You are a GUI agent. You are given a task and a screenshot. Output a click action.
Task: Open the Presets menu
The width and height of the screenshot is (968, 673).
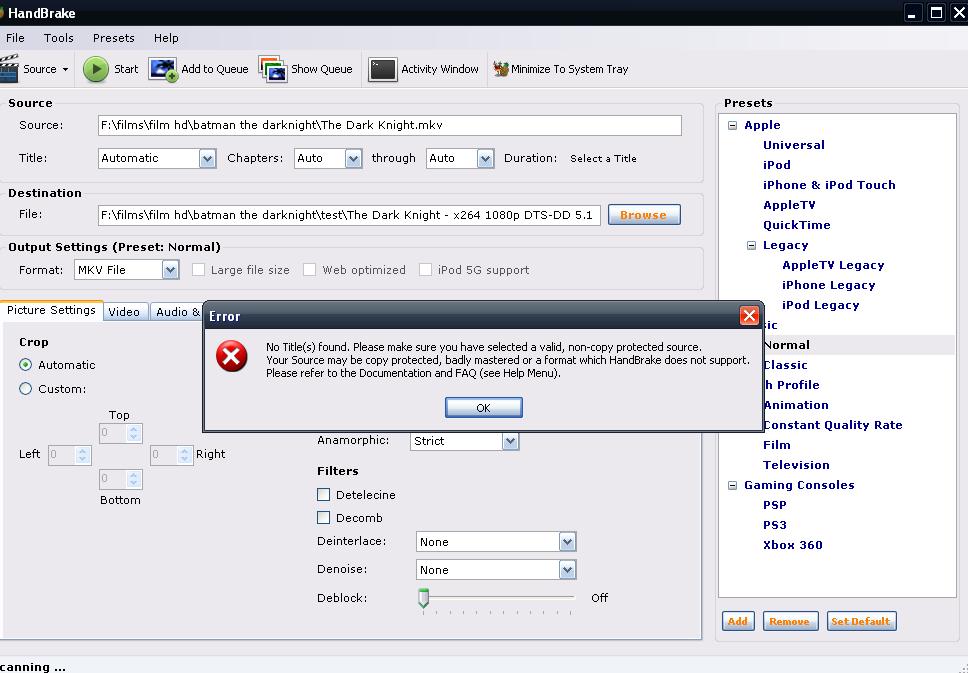[114, 38]
